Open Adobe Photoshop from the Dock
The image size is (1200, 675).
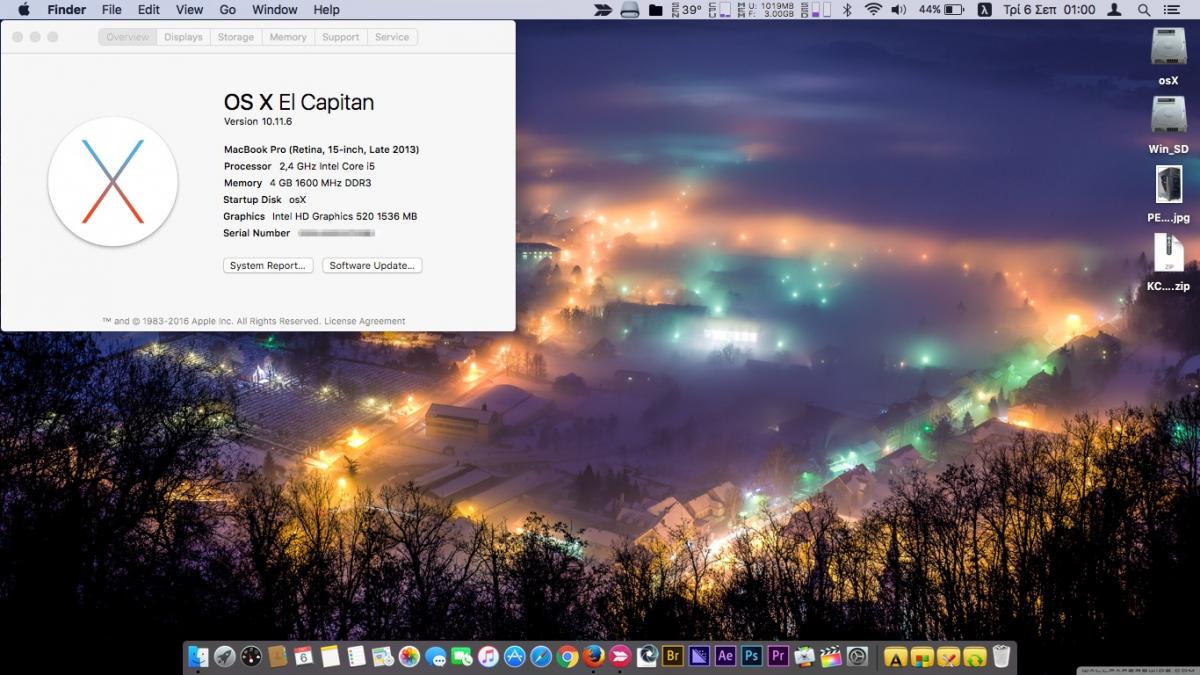(x=752, y=656)
